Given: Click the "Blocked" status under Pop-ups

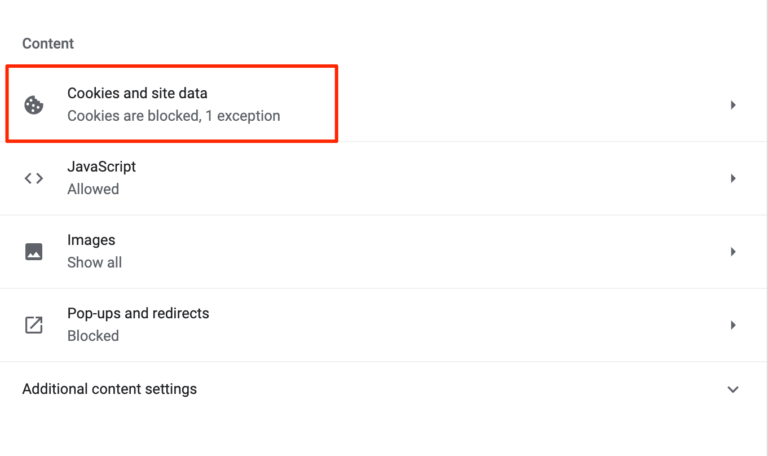Looking at the screenshot, I should point(93,336).
